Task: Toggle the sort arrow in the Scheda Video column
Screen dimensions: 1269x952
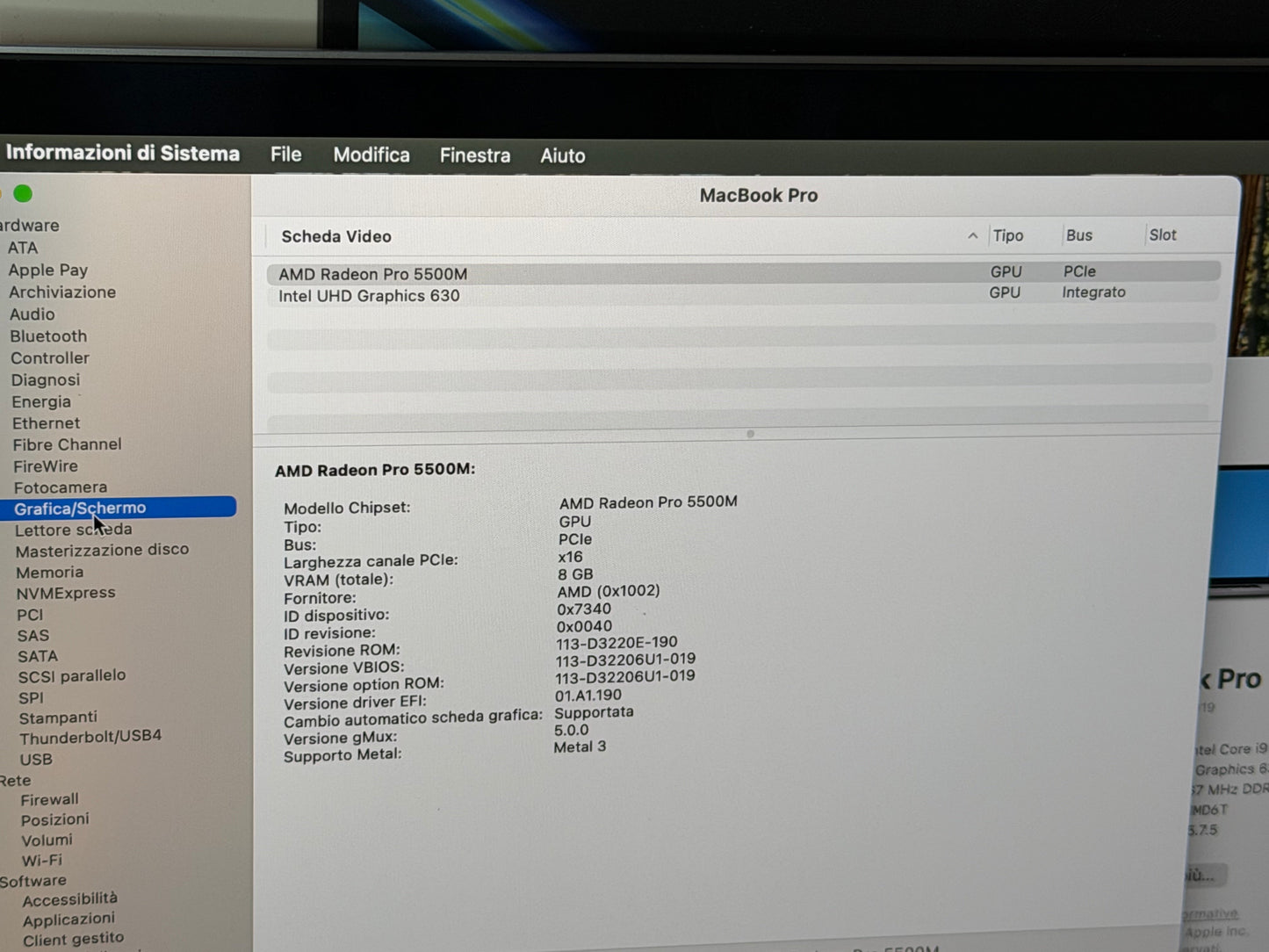Action: pyautogui.click(x=972, y=235)
